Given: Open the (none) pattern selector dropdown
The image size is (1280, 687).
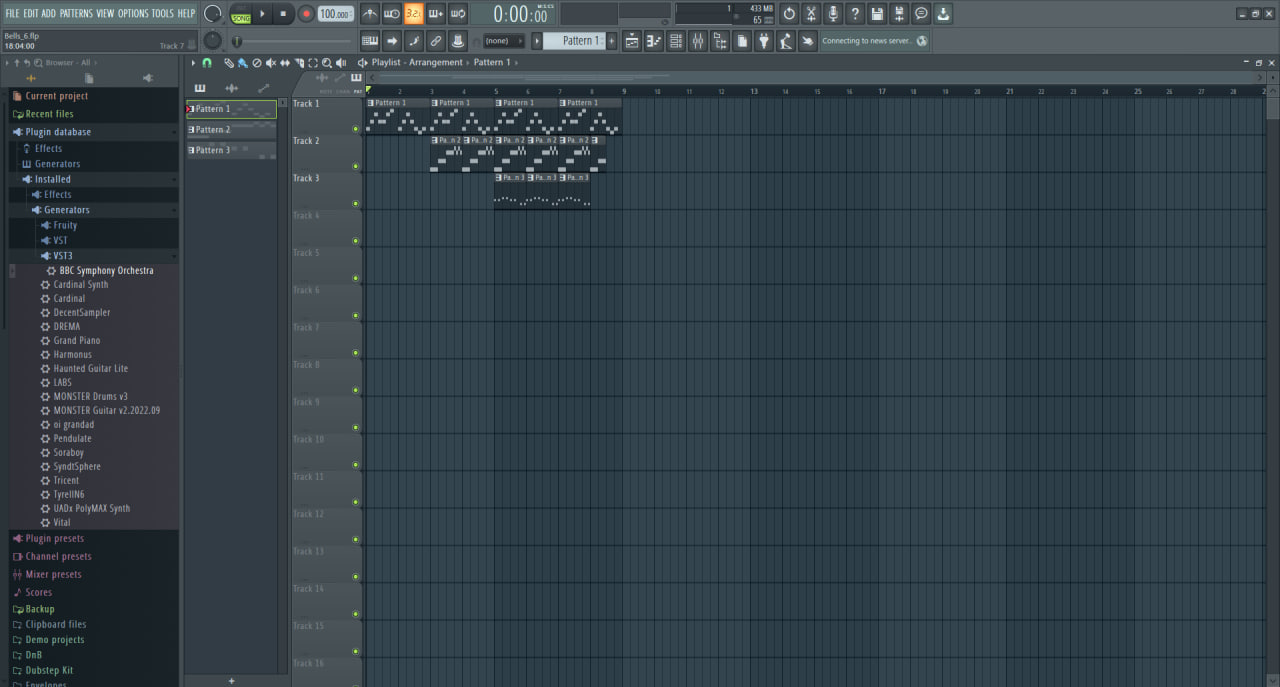Looking at the screenshot, I should click(504, 41).
